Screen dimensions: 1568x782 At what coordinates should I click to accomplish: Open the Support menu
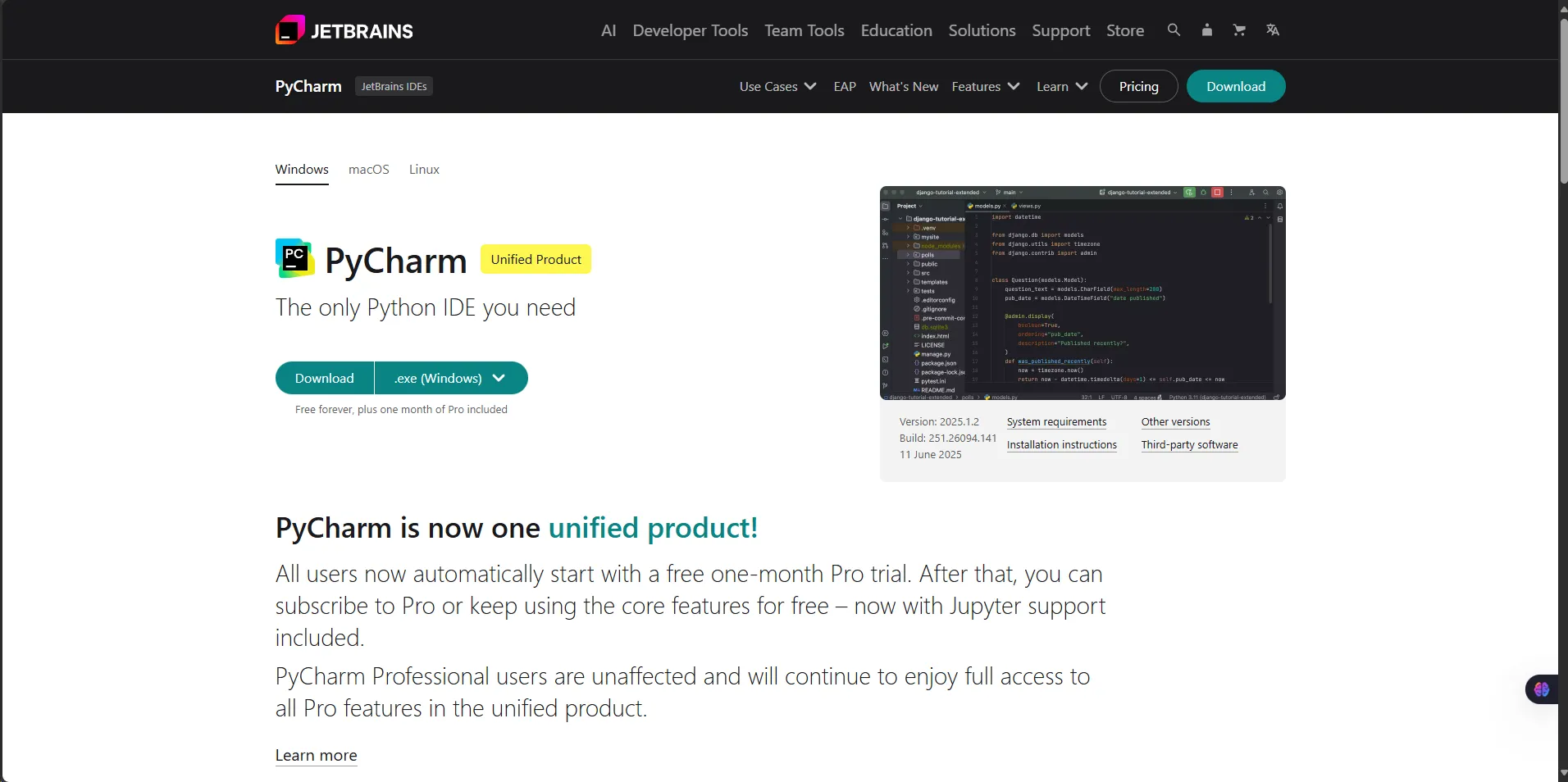tap(1061, 30)
